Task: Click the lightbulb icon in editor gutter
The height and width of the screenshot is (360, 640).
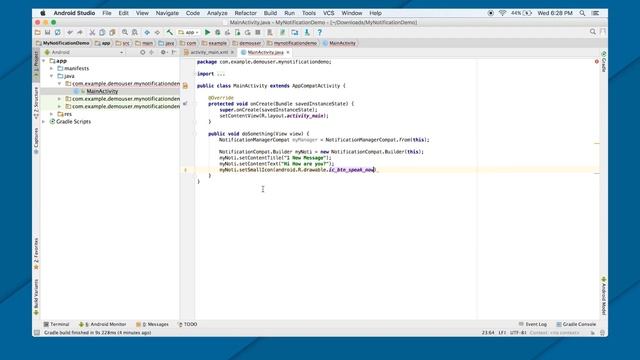Action: coord(186,170)
